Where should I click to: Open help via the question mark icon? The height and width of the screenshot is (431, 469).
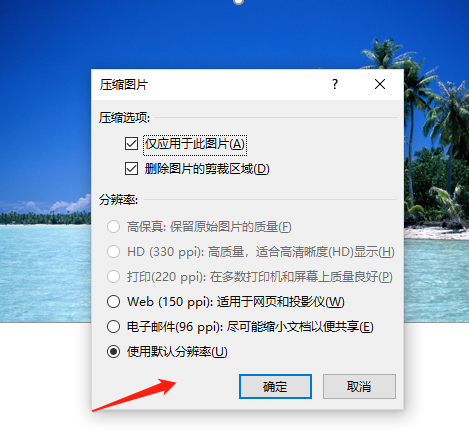click(x=335, y=84)
